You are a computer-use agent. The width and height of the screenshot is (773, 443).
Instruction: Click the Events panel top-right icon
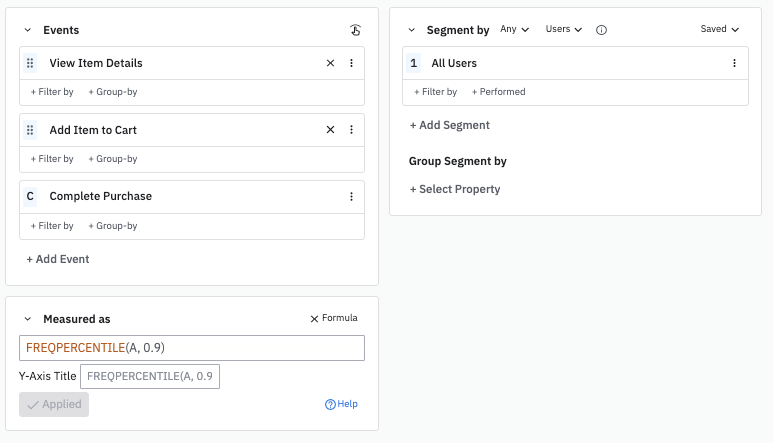pyautogui.click(x=355, y=30)
